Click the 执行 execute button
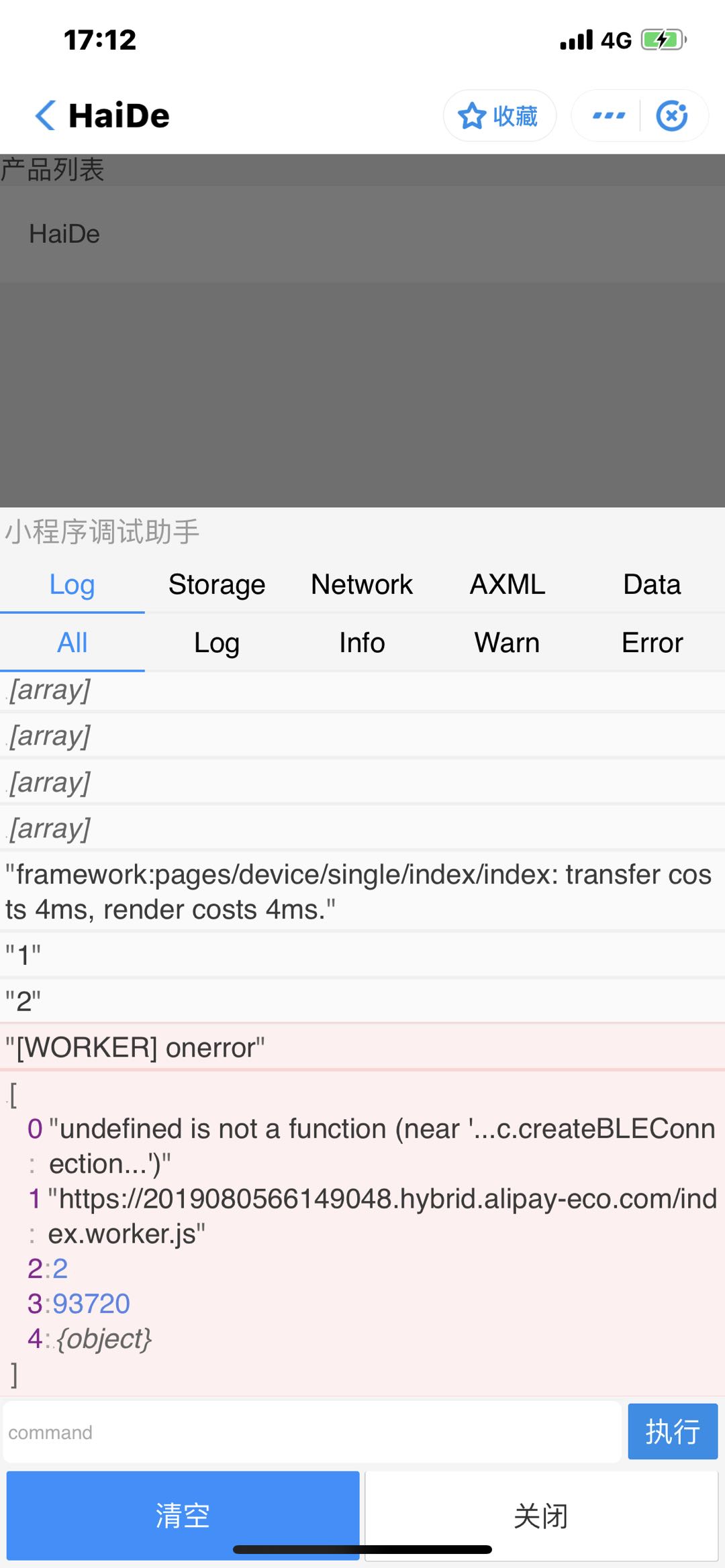 click(x=673, y=1431)
